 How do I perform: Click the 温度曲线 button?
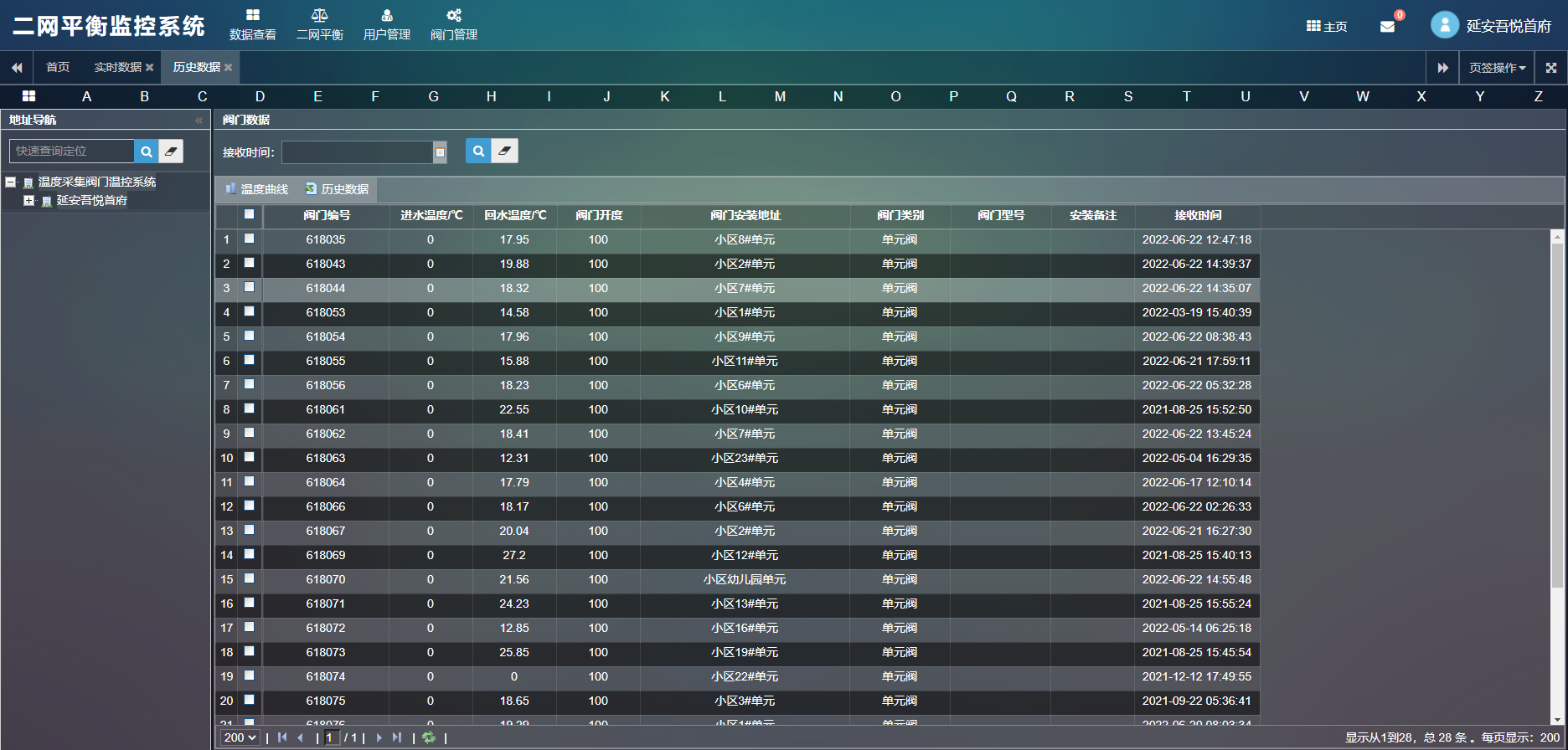(x=256, y=189)
